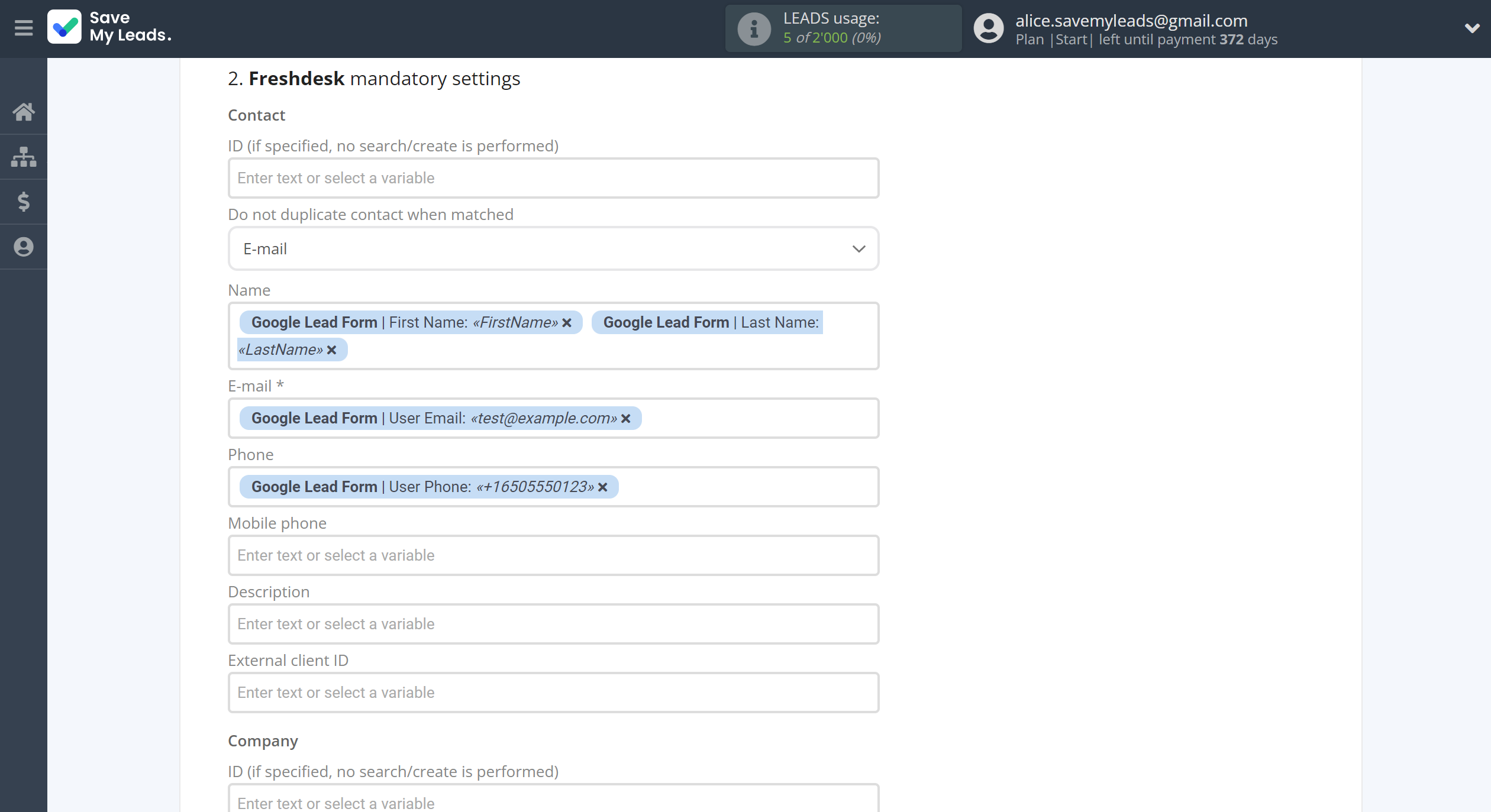Open the sidebar profile icon
Image resolution: width=1491 pixels, height=812 pixels.
[x=24, y=247]
